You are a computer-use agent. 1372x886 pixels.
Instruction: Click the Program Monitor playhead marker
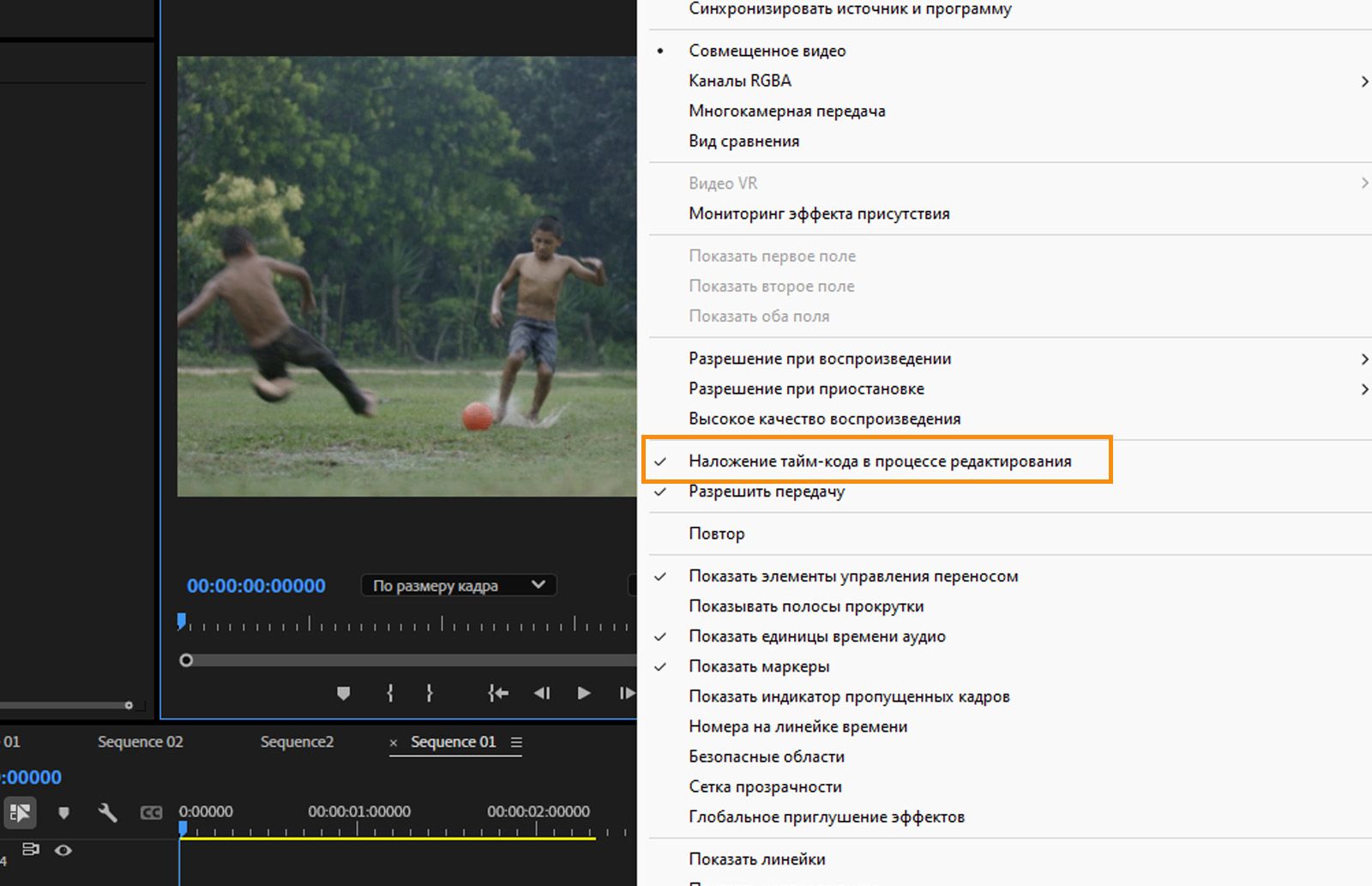[181, 620]
